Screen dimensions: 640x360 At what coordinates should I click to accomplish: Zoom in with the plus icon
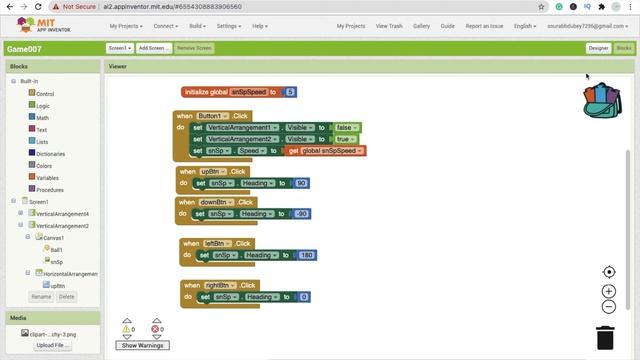click(x=609, y=291)
